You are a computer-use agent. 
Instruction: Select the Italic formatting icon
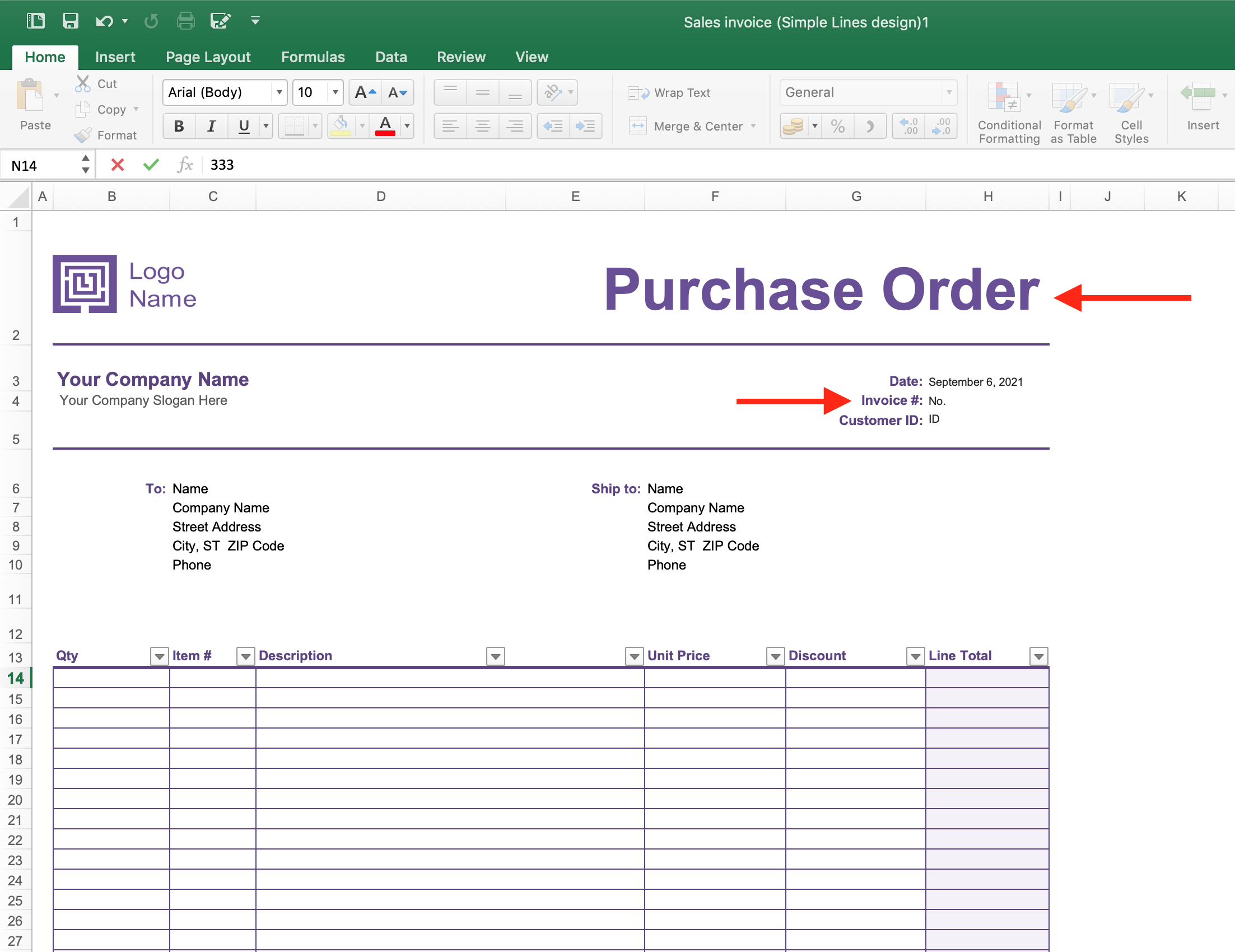click(x=211, y=125)
